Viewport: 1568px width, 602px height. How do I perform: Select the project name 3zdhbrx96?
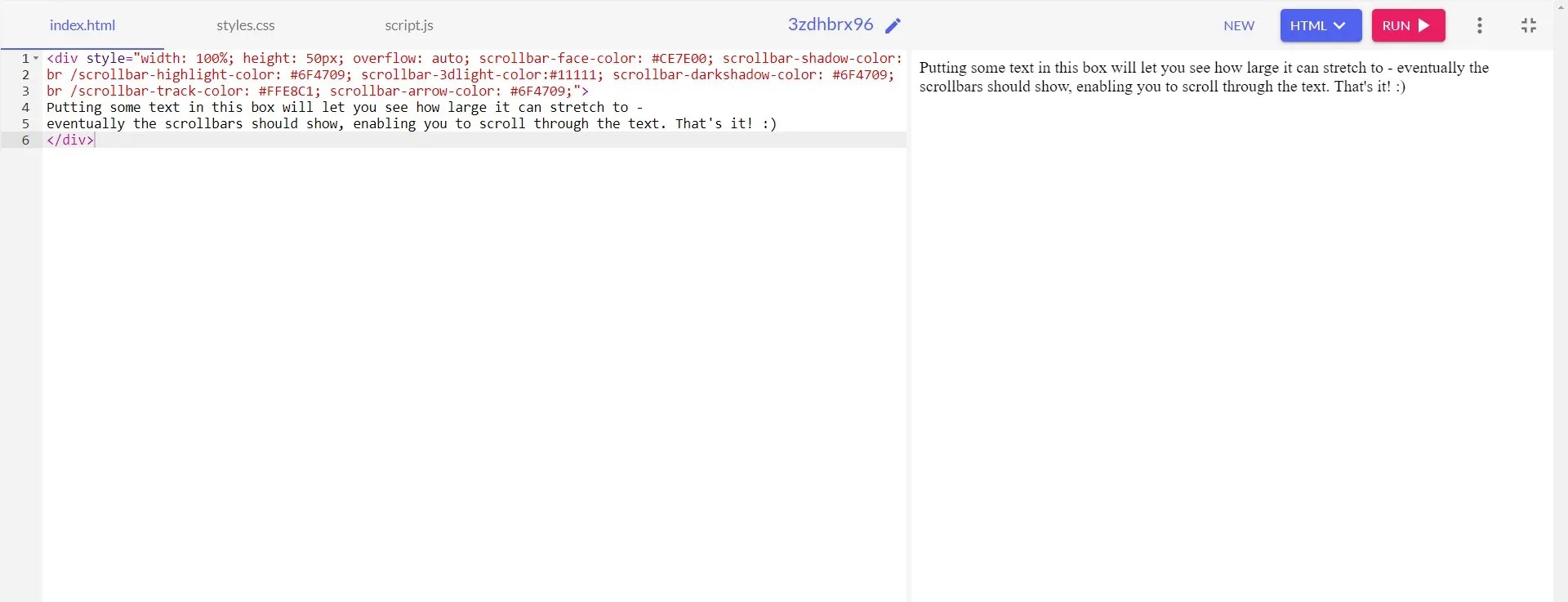pos(831,25)
